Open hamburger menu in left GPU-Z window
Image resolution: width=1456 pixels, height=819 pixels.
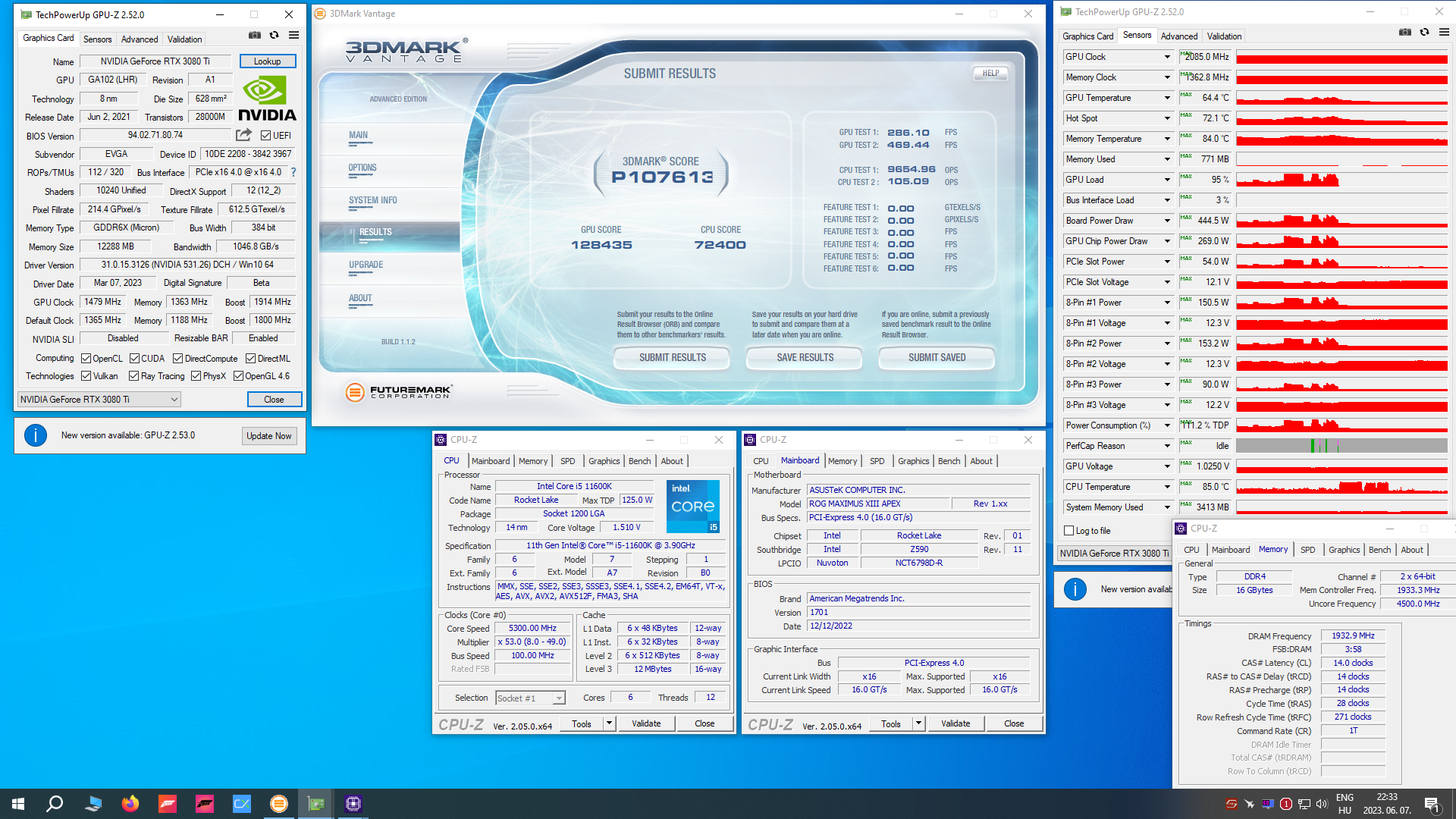coord(294,36)
